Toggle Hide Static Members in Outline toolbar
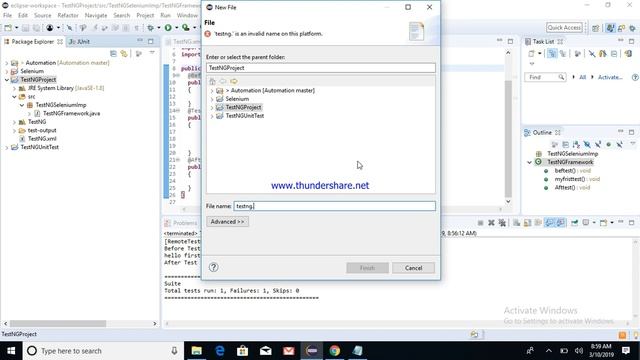The width and height of the screenshot is (640, 360). tap(598, 144)
